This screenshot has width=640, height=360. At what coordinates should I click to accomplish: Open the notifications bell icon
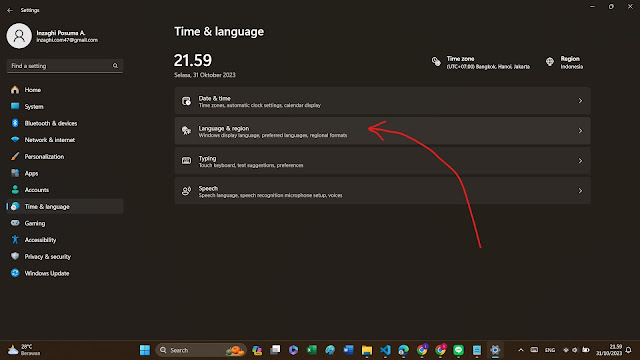(x=629, y=350)
